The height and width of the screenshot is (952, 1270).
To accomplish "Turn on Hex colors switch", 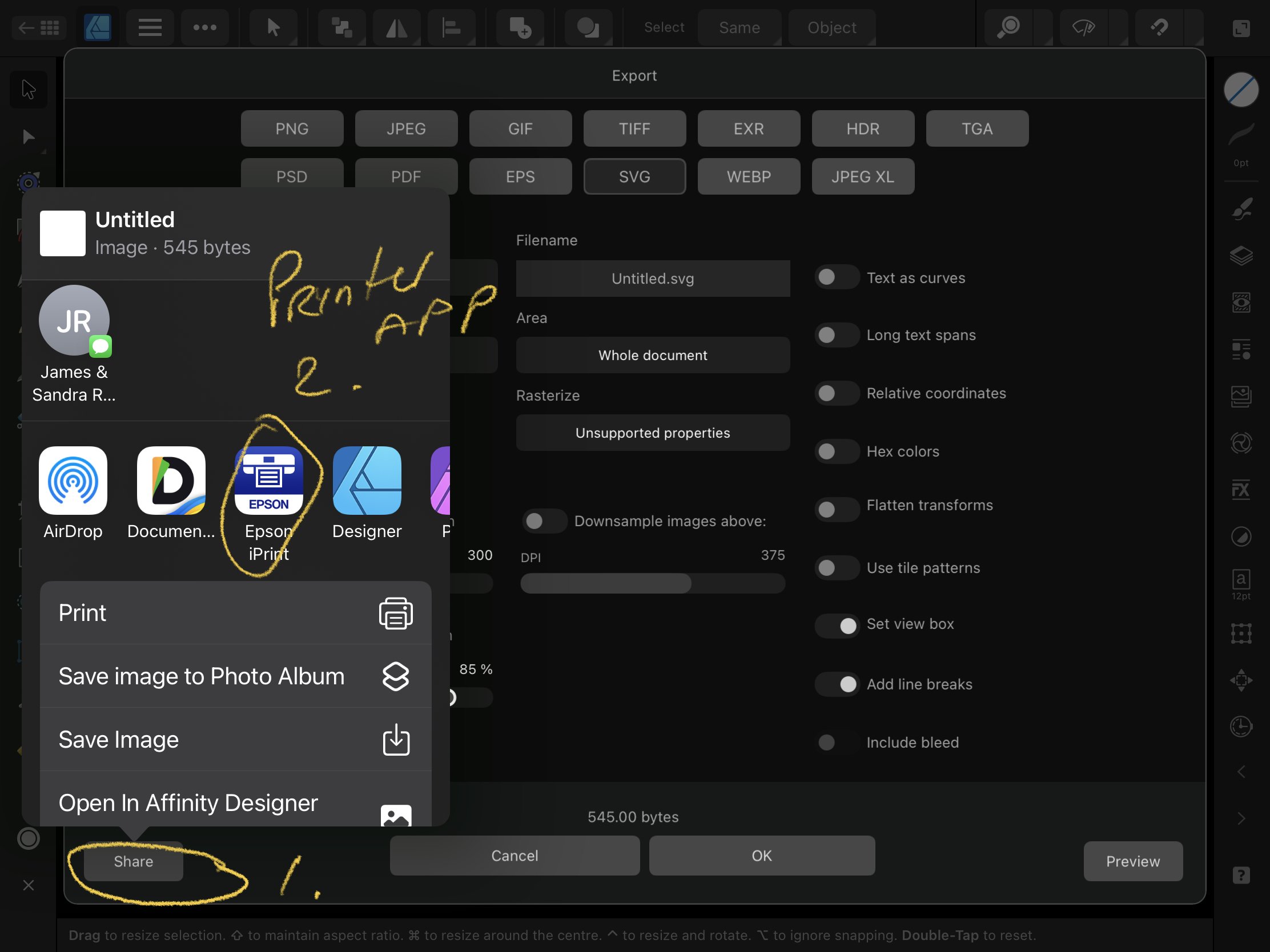I will [x=837, y=451].
